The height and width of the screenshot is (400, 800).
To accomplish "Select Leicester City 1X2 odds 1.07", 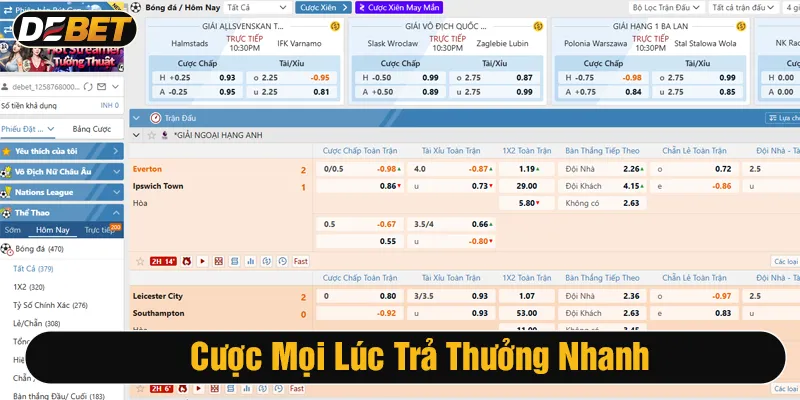I will pyautogui.click(x=527, y=296).
